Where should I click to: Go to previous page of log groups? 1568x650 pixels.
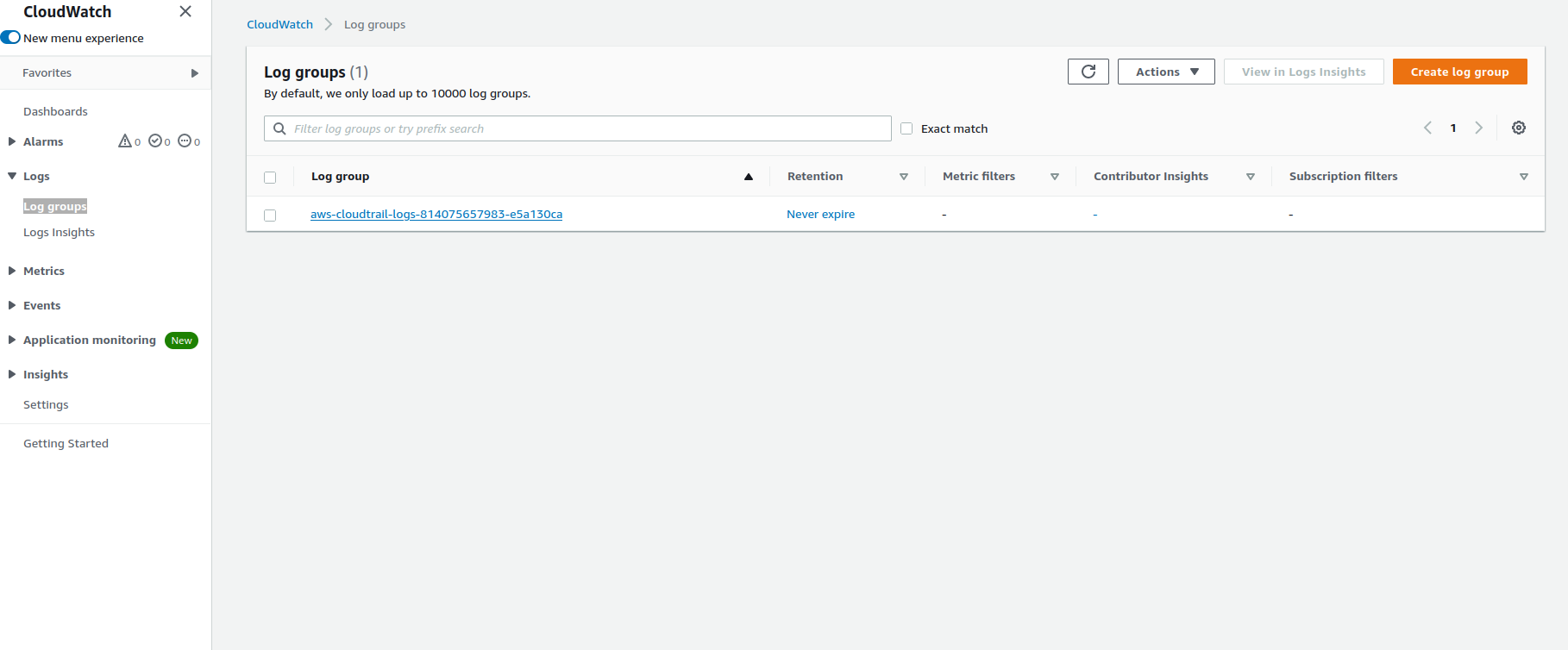[1427, 128]
